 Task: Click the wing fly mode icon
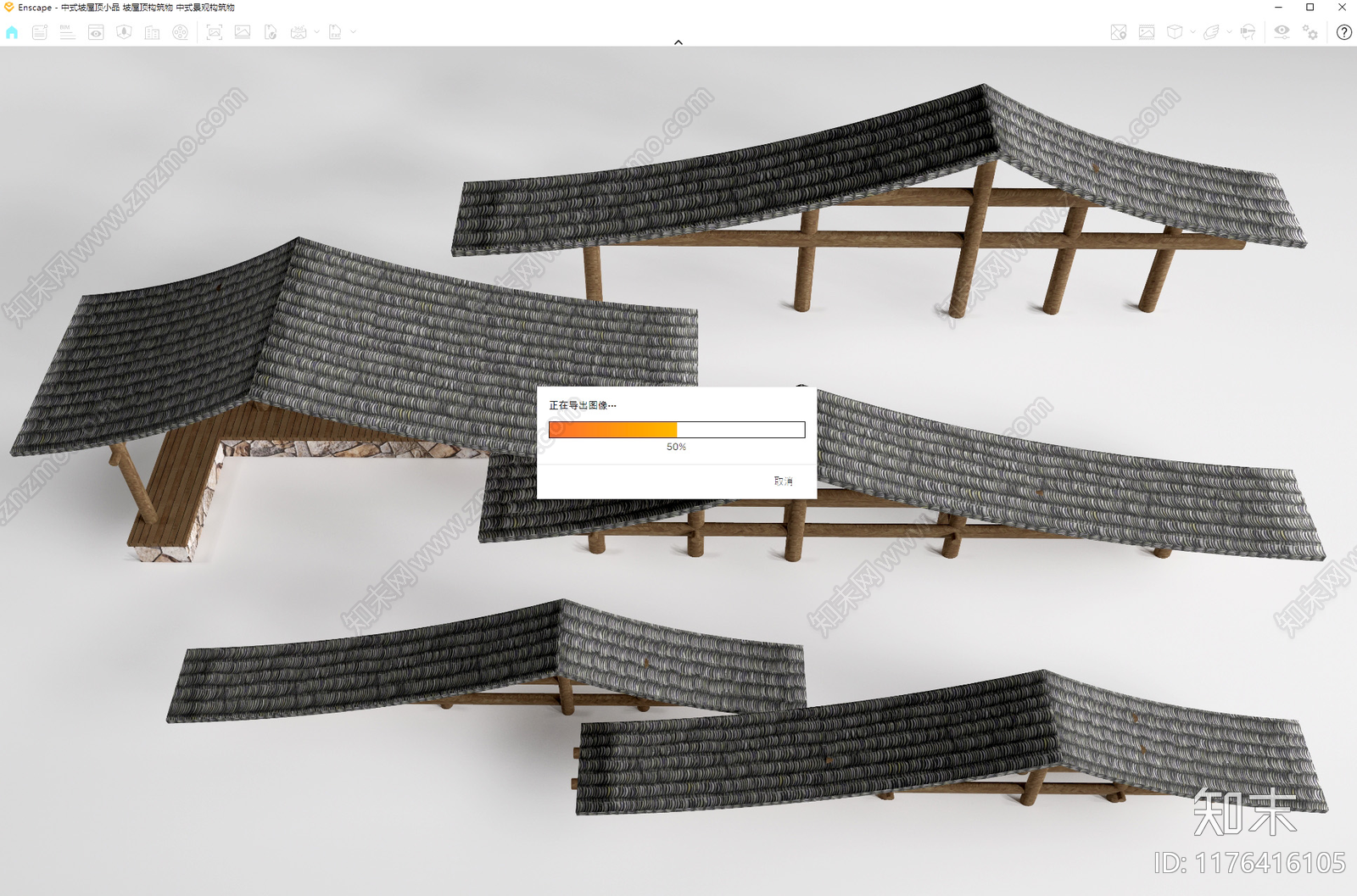pyautogui.click(x=1211, y=32)
